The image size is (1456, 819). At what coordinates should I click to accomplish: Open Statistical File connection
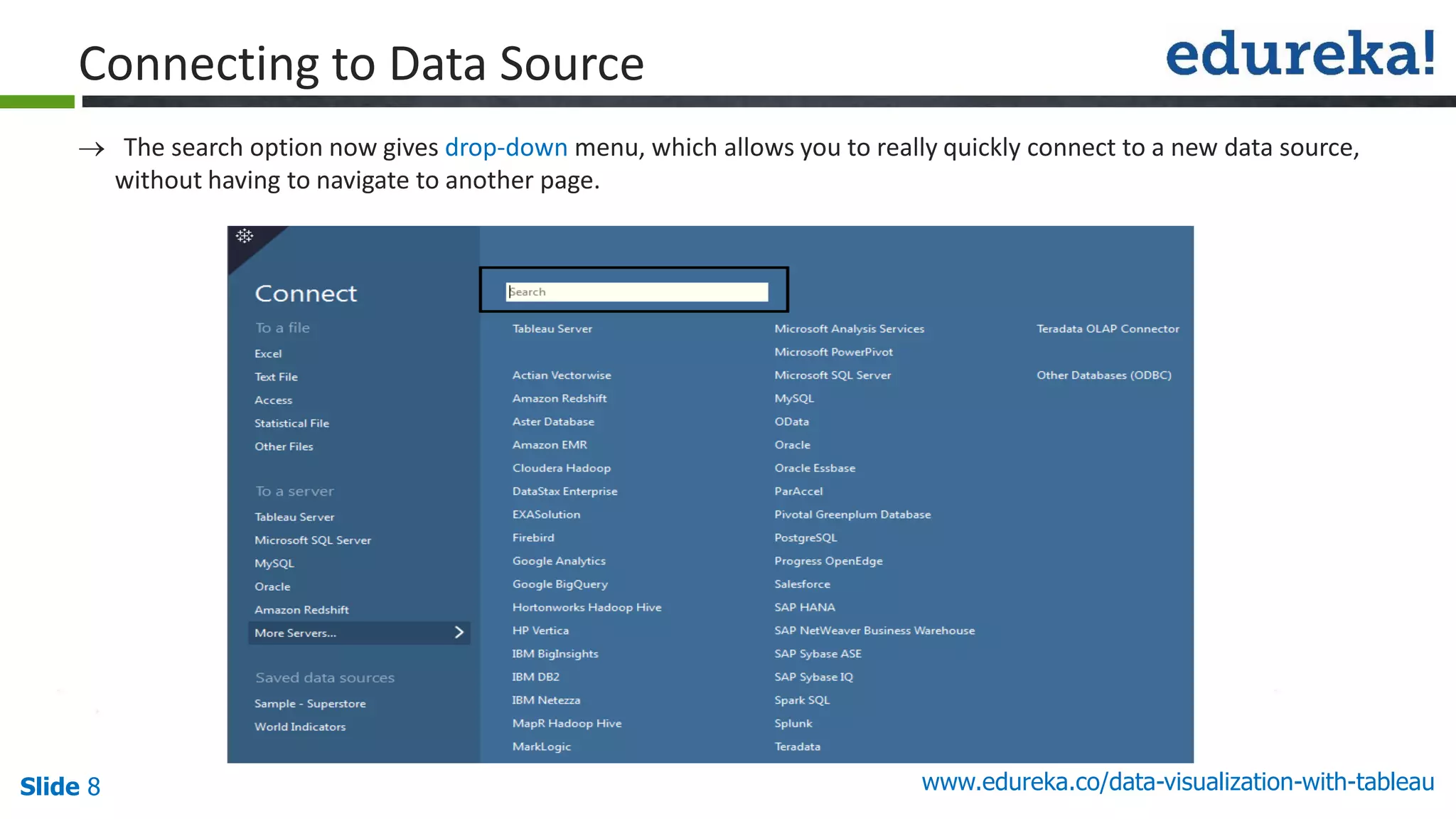(x=291, y=423)
